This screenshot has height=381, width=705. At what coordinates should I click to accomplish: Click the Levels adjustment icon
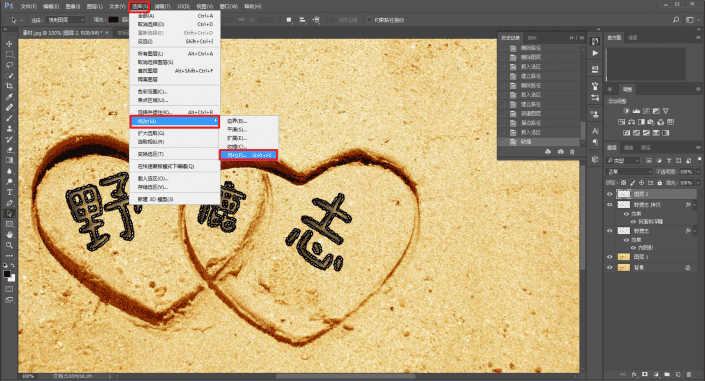(636, 111)
